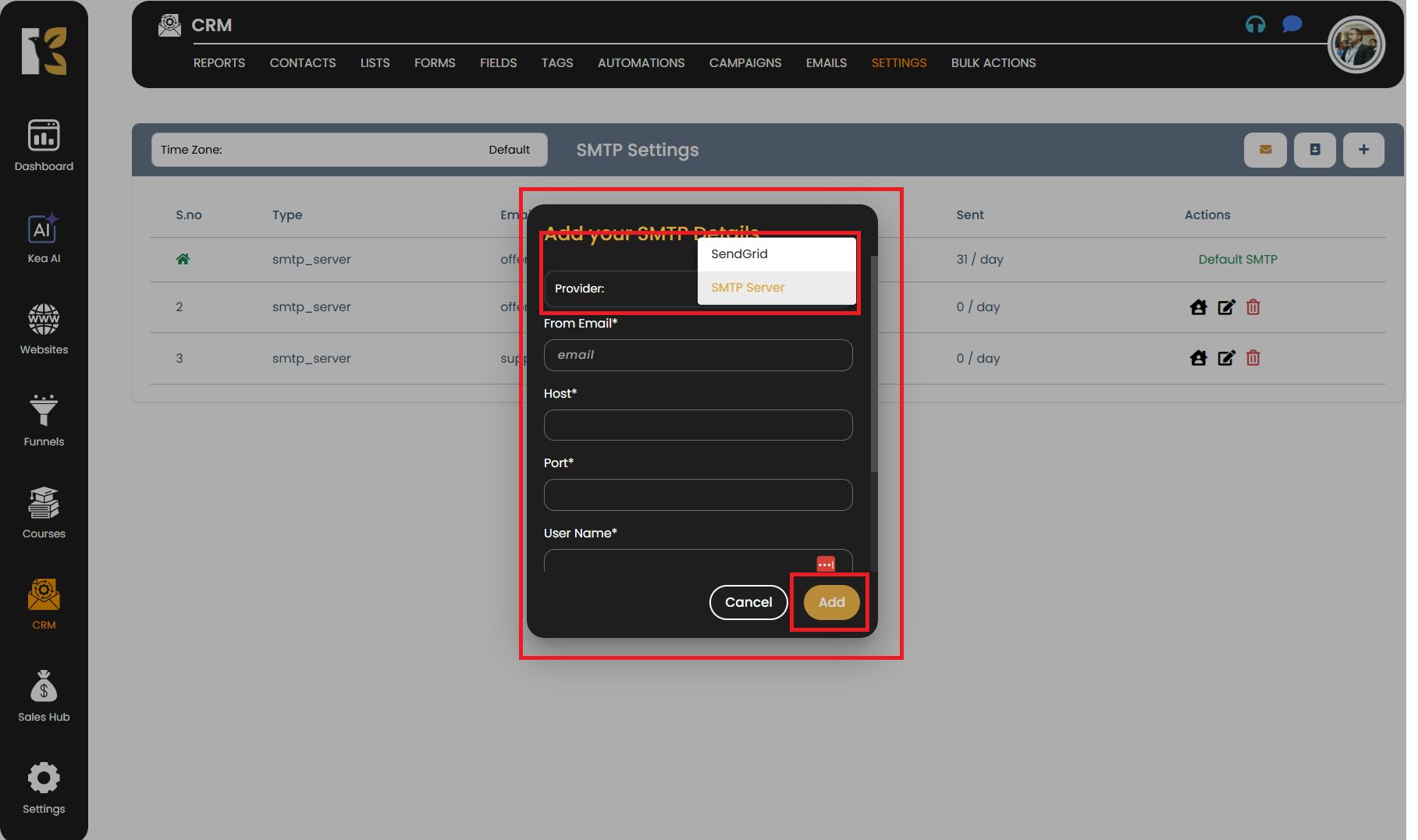1418x840 pixels.
Task: Delete SMTP row 2 with trash icon
Action: 1253,307
